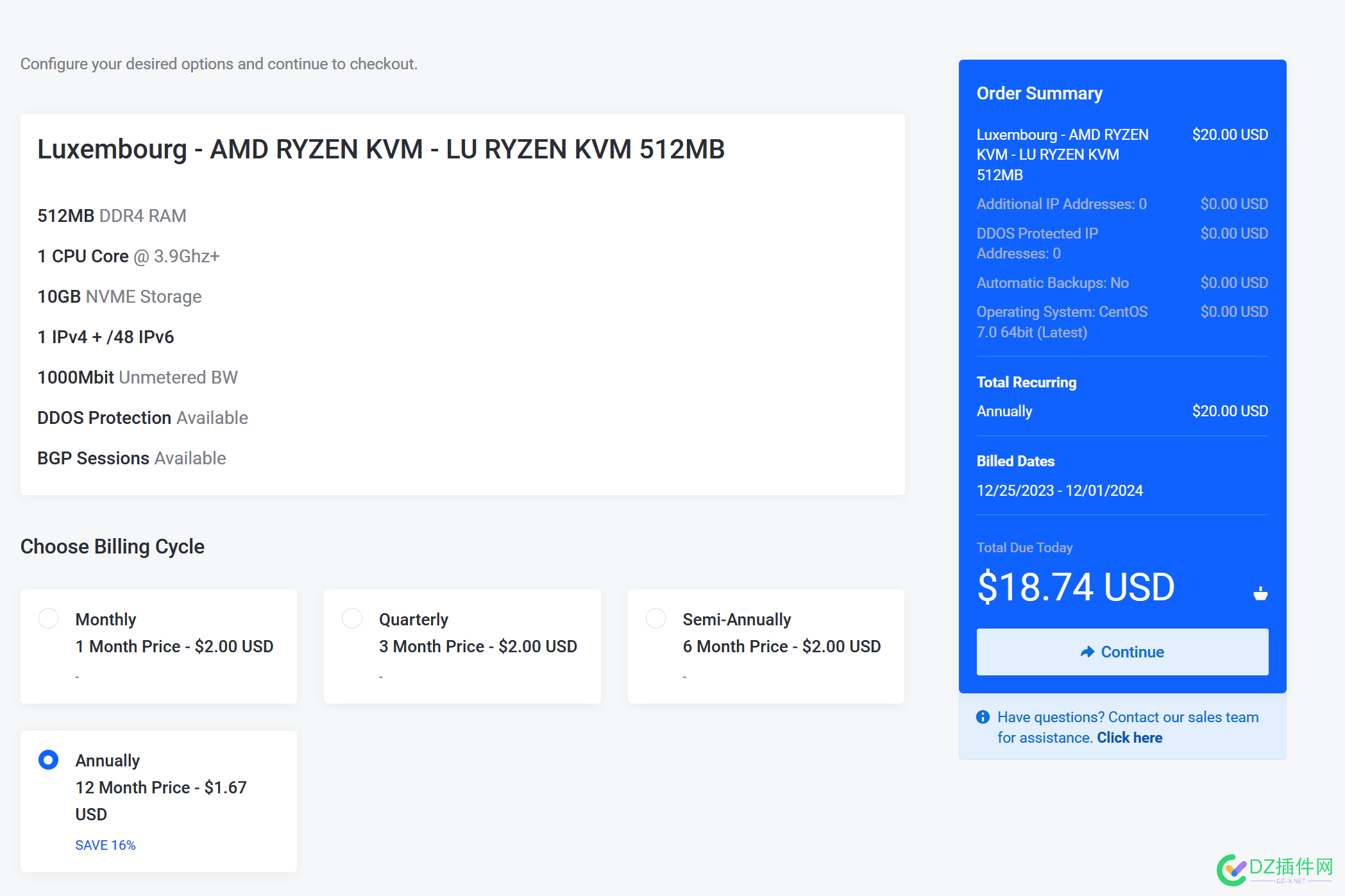Click the 'Total Due Today' label

(x=1025, y=548)
